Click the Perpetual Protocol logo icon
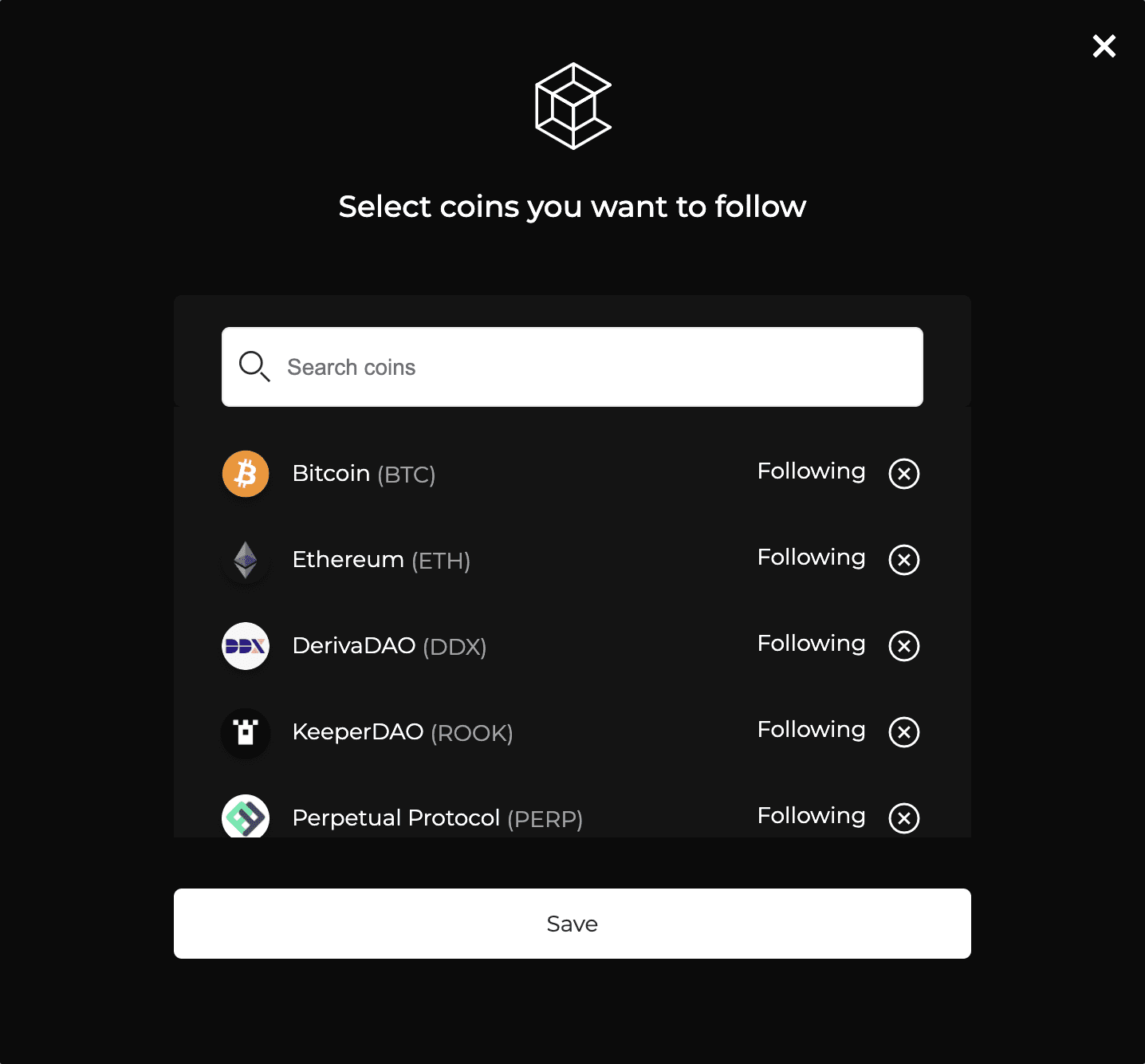 (246, 818)
